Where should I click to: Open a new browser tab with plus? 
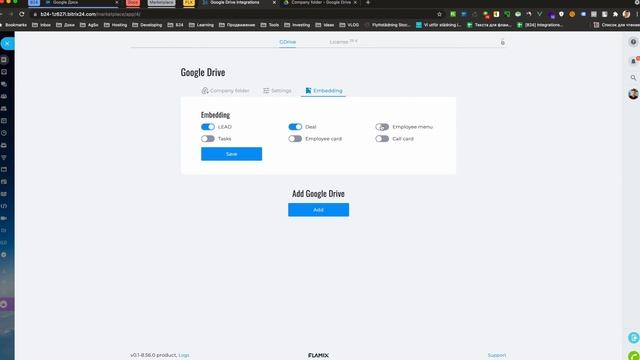click(x=368, y=2)
